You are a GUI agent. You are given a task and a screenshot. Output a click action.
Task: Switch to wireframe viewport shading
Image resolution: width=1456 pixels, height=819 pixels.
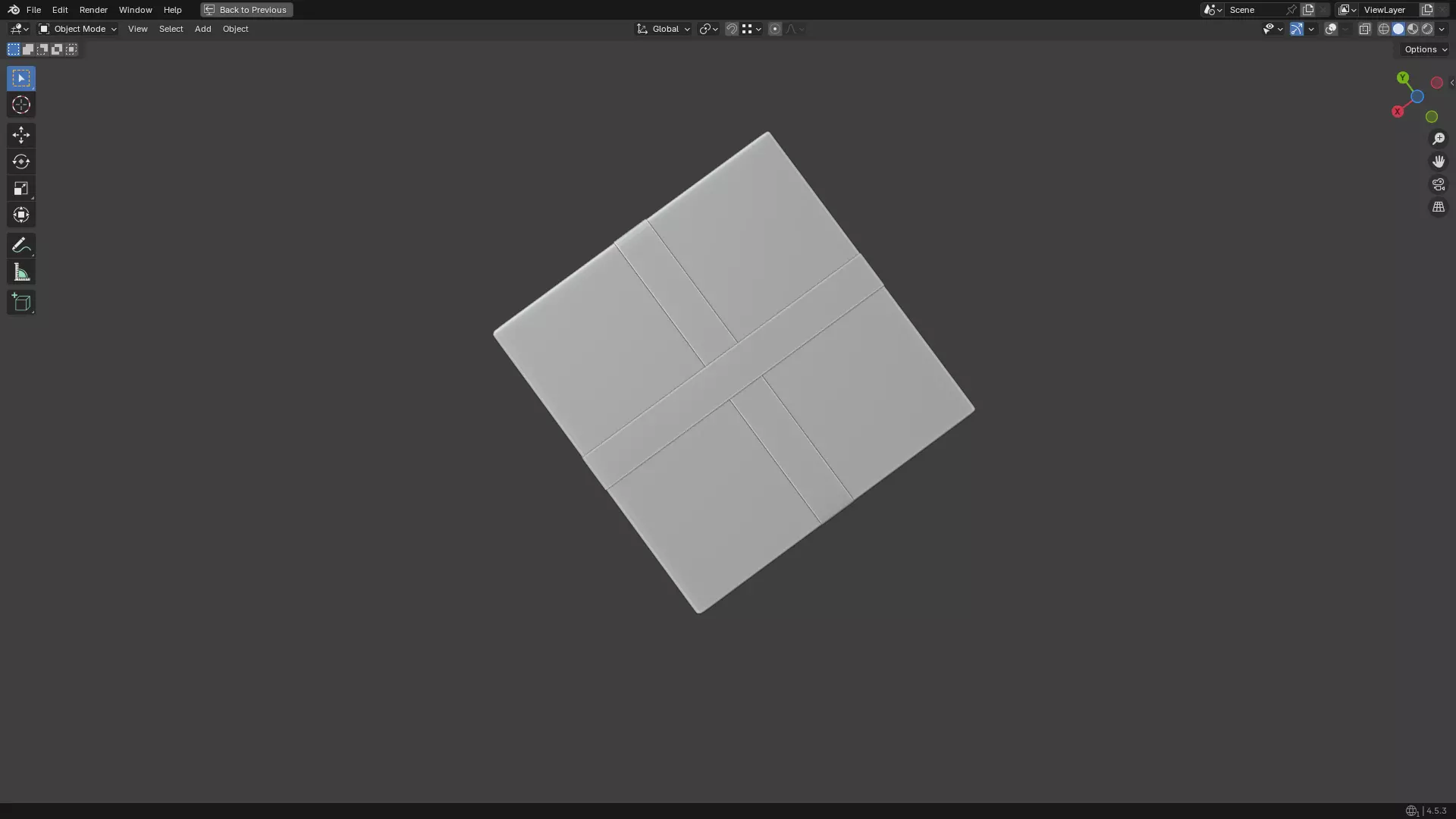click(1383, 29)
